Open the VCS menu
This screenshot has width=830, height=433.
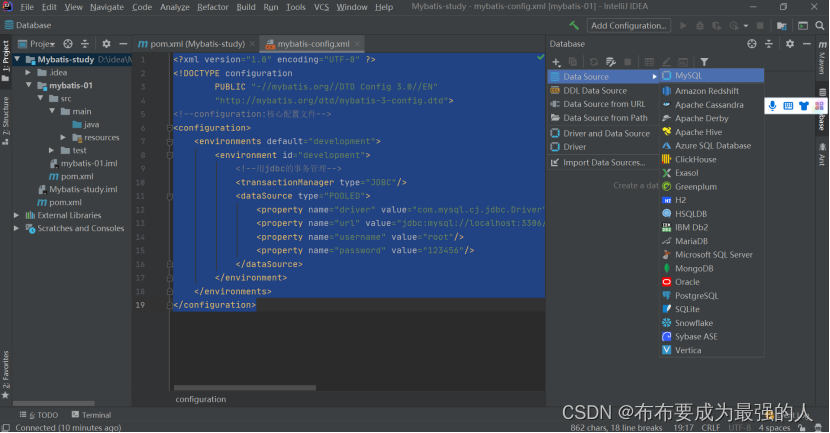(x=321, y=7)
